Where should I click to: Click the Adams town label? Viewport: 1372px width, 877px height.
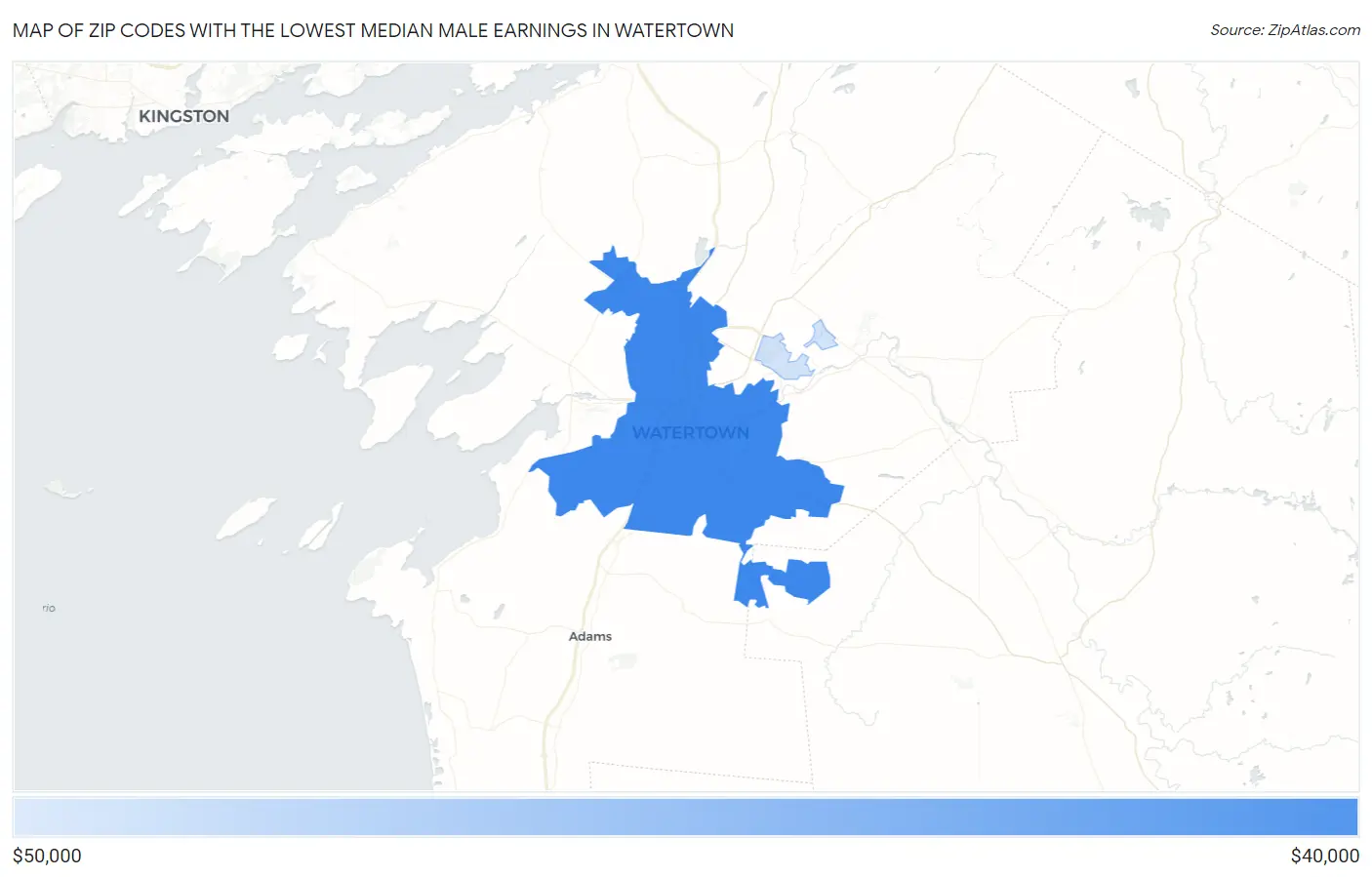[x=590, y=636]
